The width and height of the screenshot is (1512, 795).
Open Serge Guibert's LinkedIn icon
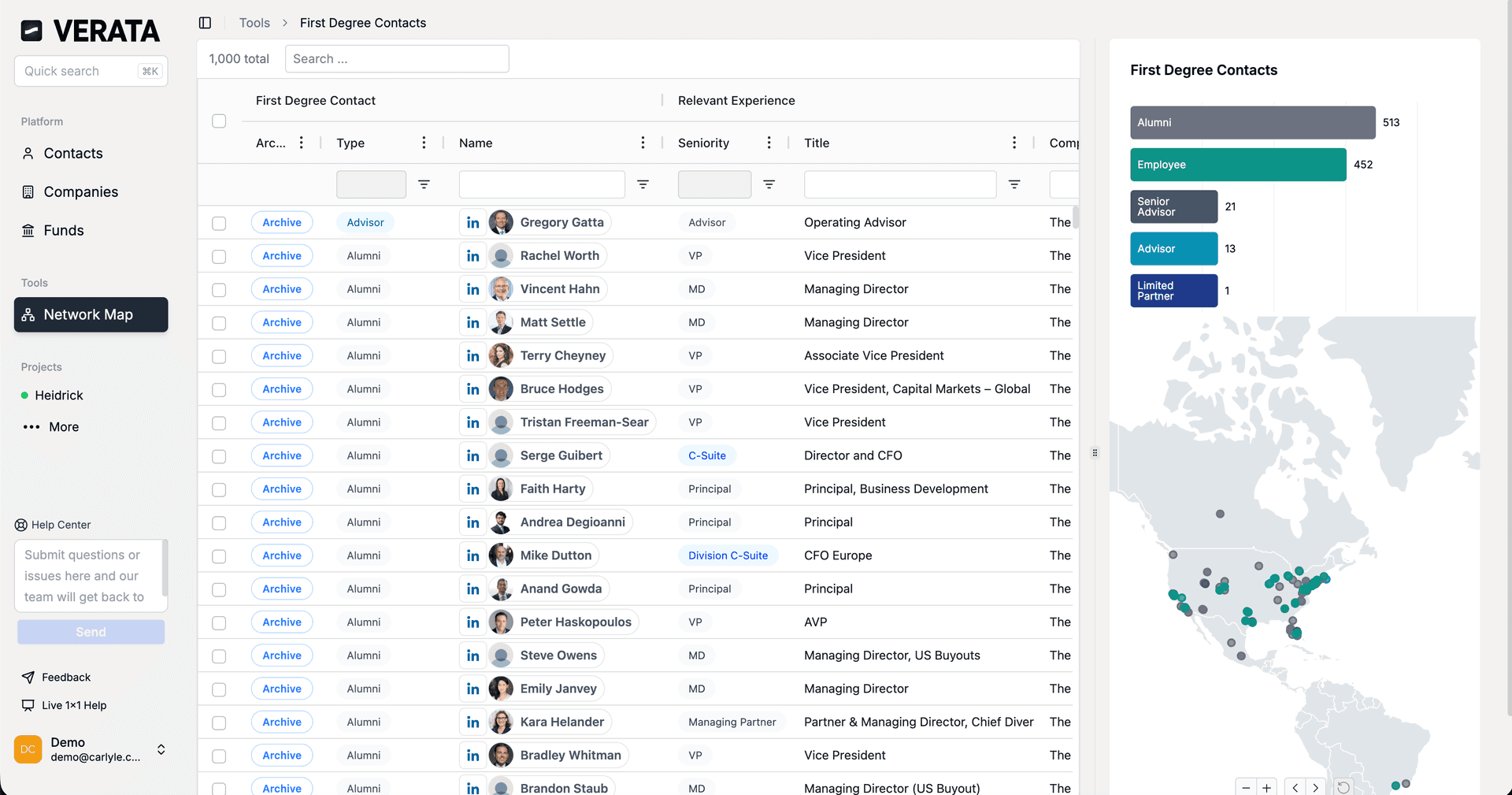472,455
